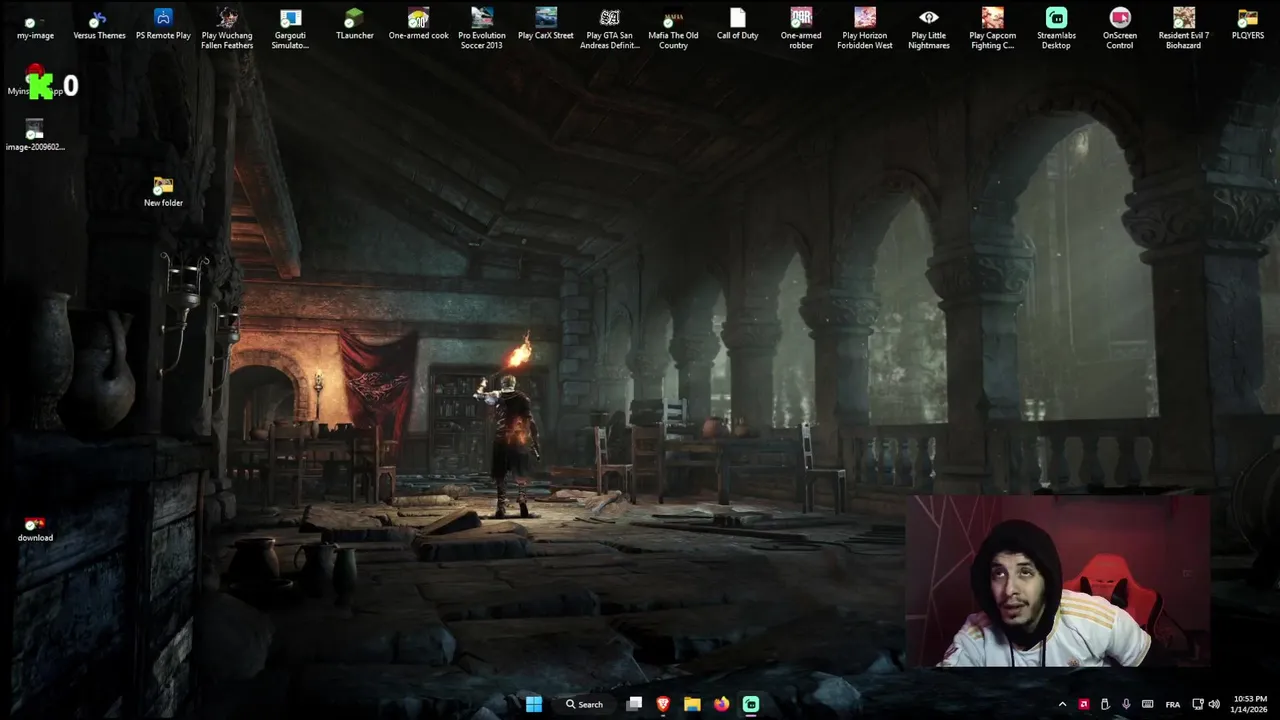Screen dimensions: 1280x720
Task: Open the network status tray icon
Action: pos(1198,704)
